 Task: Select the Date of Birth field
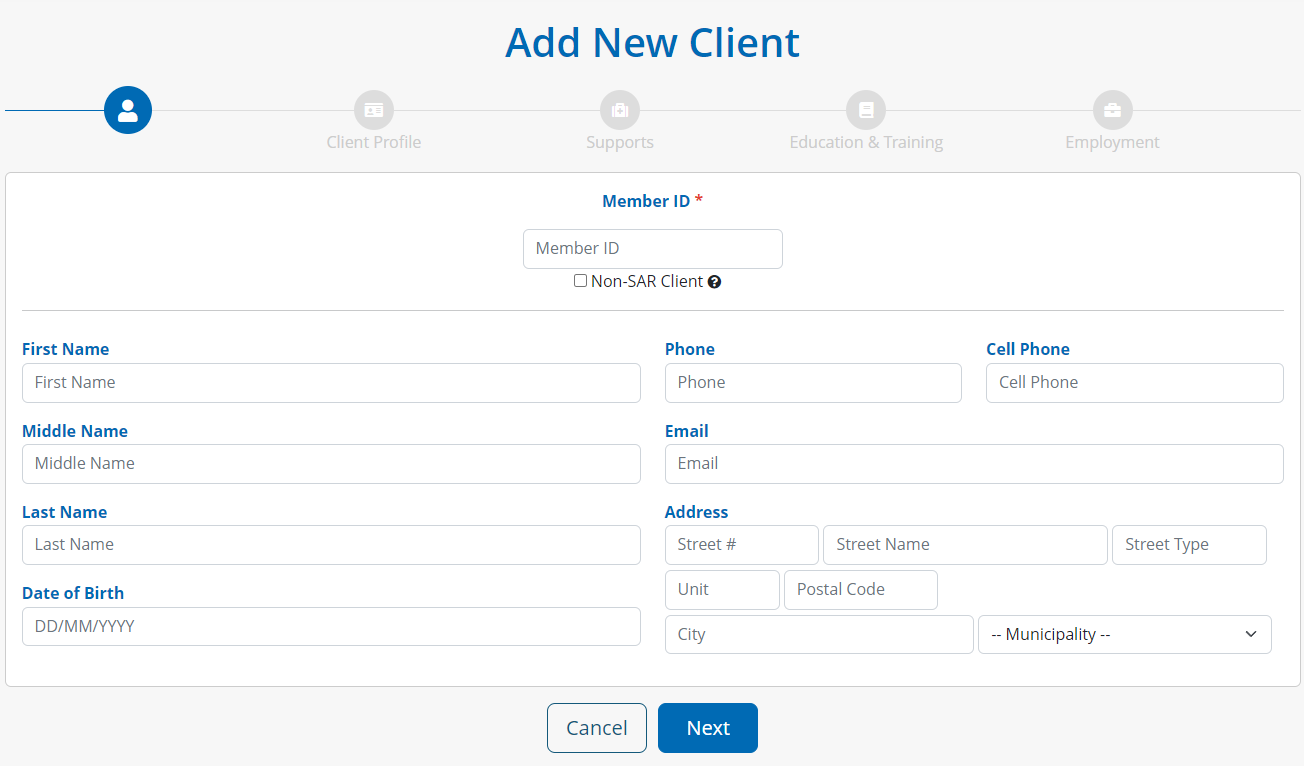331,627
